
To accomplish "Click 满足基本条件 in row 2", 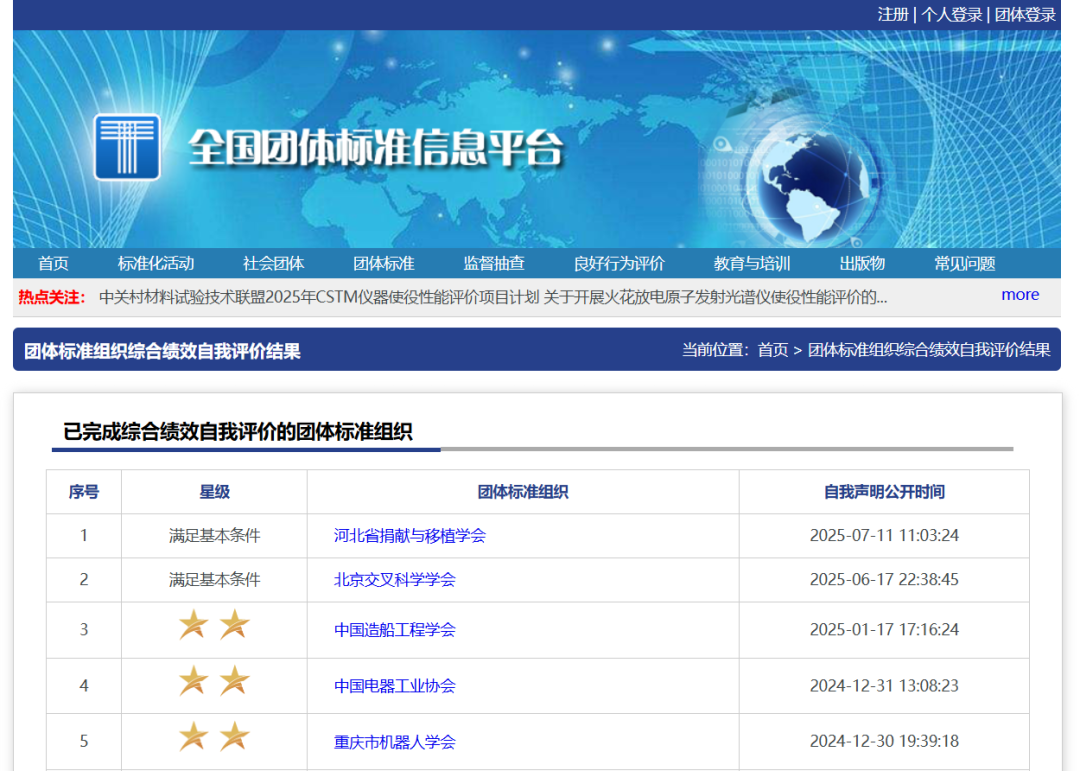I will (214, 580).
